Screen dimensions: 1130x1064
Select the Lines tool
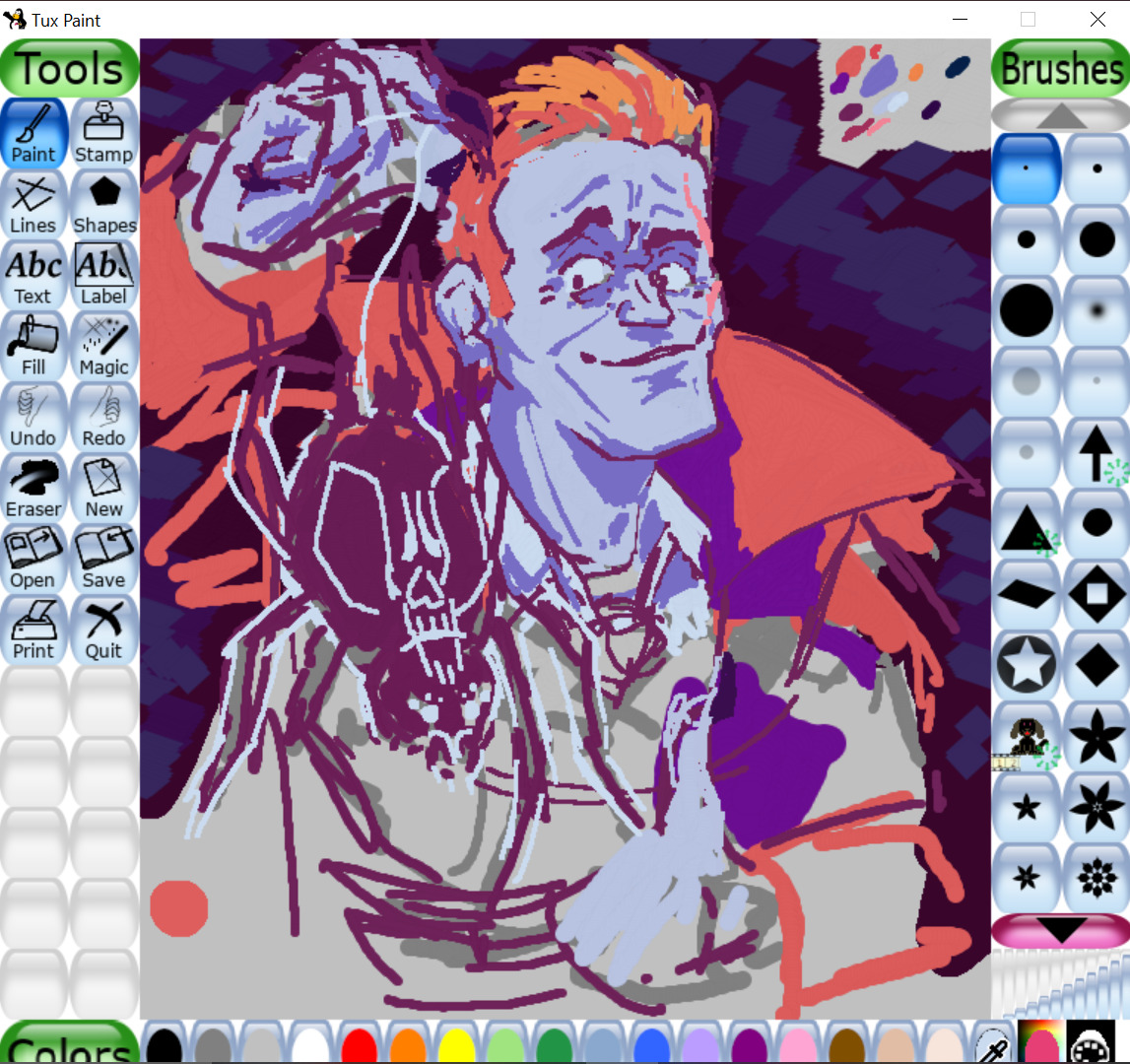(33, 203)
